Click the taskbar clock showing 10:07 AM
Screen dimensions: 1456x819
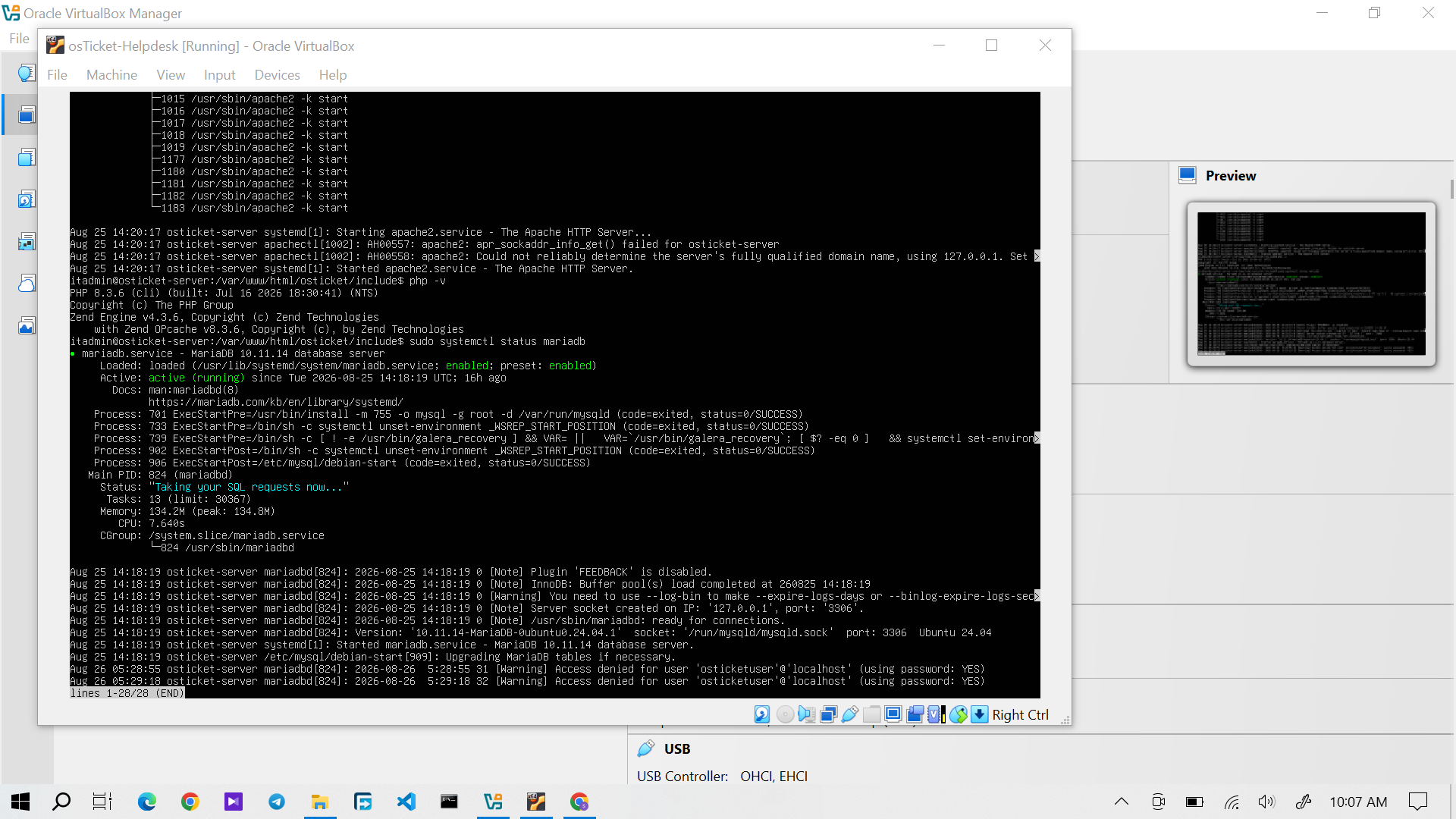click(1357, 802)
